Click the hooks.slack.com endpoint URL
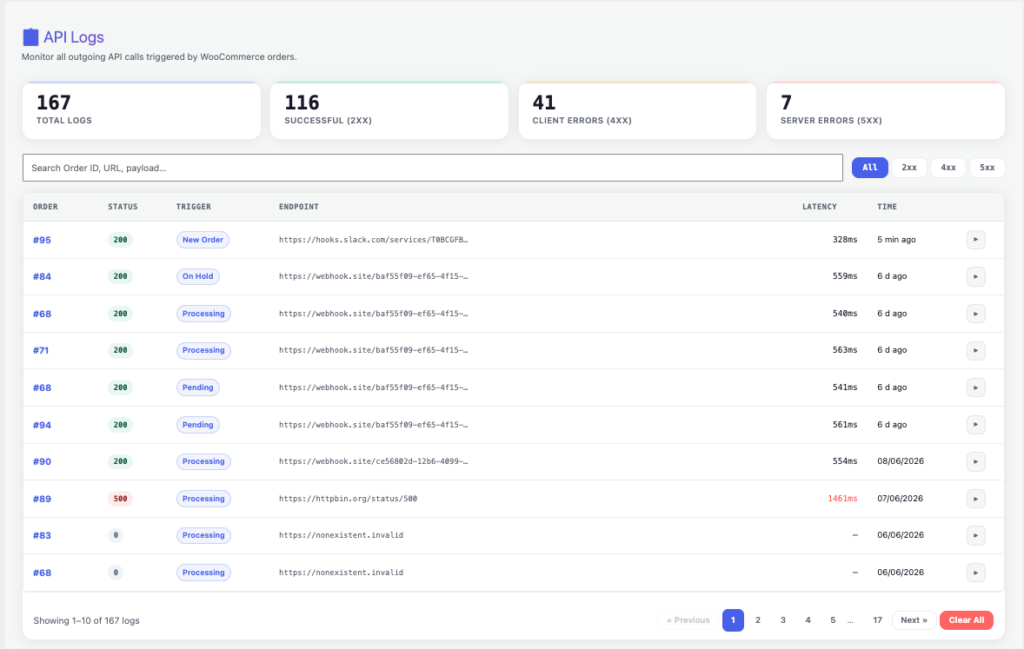Viewport: 1024px width, 649px height. [x=373, y=240]
